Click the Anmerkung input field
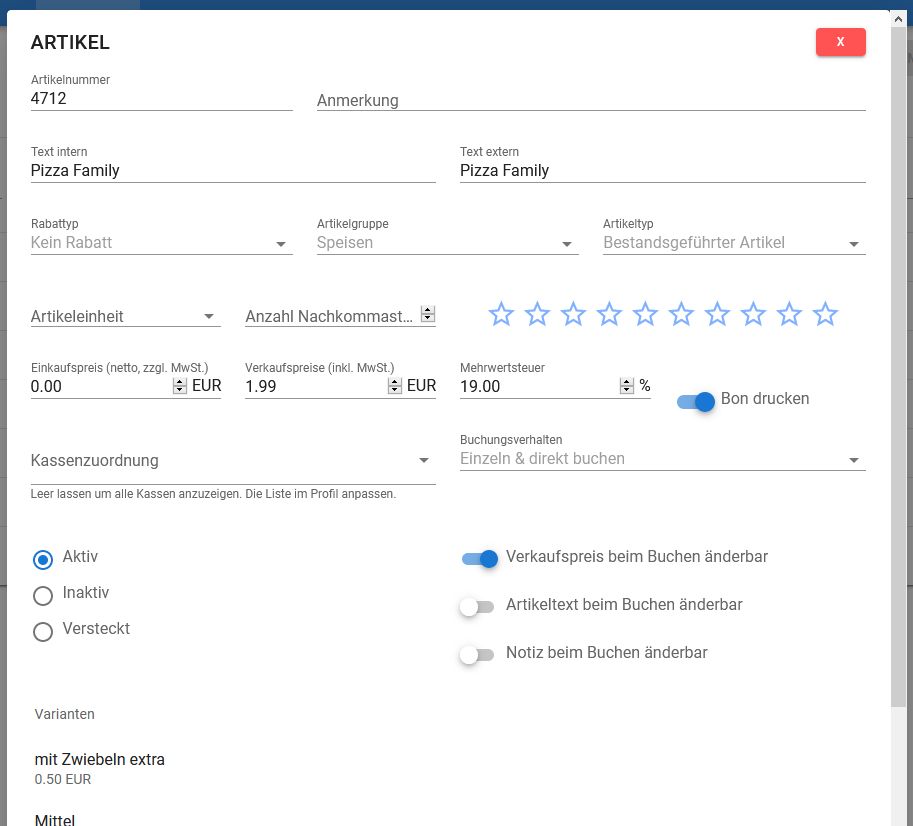The width and height of the screenshot is (913, 826). click(x=590, y=100)
